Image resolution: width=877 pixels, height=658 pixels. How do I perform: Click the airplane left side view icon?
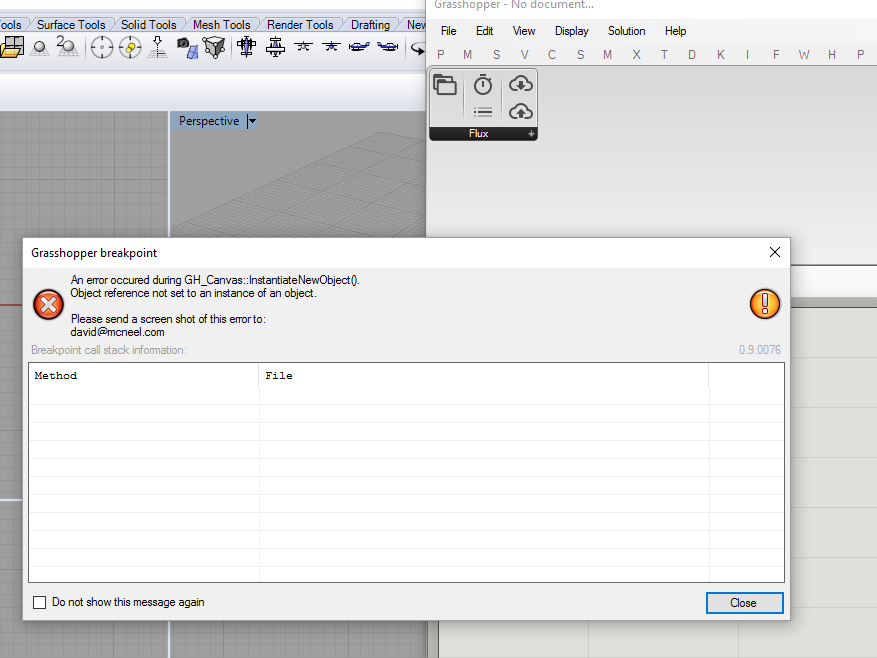tap(388, 46)
